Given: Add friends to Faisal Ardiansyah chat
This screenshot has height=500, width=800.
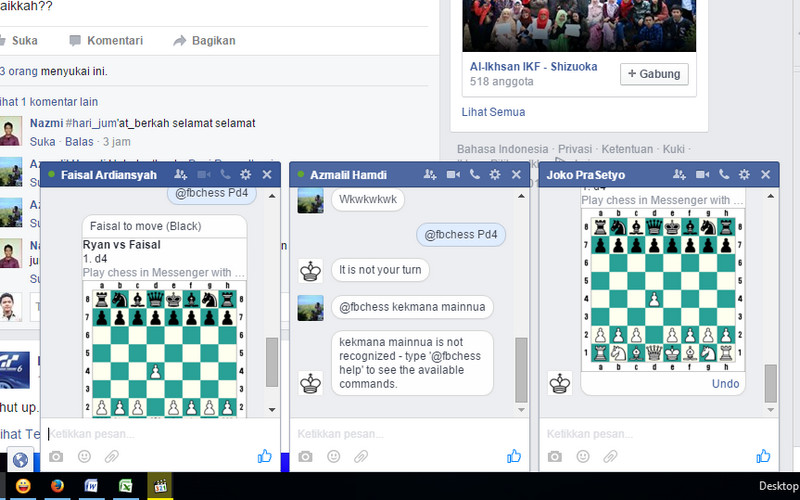Looking at the screenshot, I should pos(180,174).
